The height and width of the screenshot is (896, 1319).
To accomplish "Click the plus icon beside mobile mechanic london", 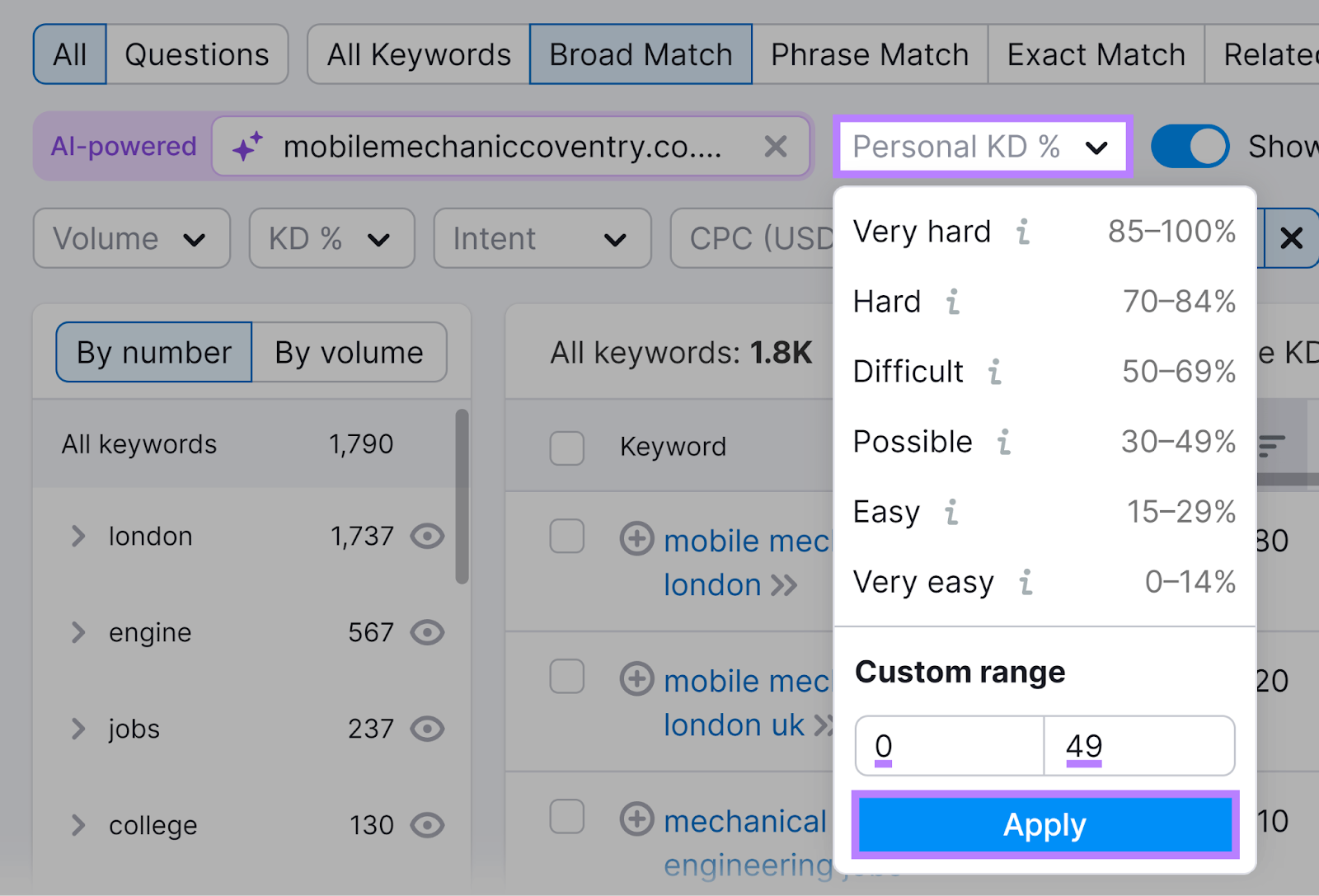I will [x=636, y=540].
